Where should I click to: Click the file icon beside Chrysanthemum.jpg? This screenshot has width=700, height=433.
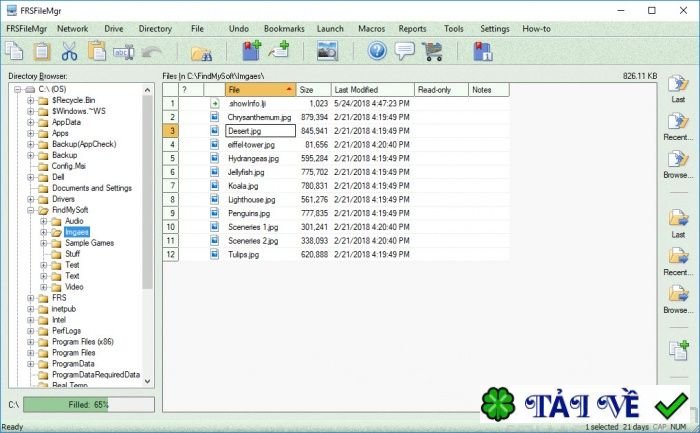pyautogui.click(x=215, y=117)
